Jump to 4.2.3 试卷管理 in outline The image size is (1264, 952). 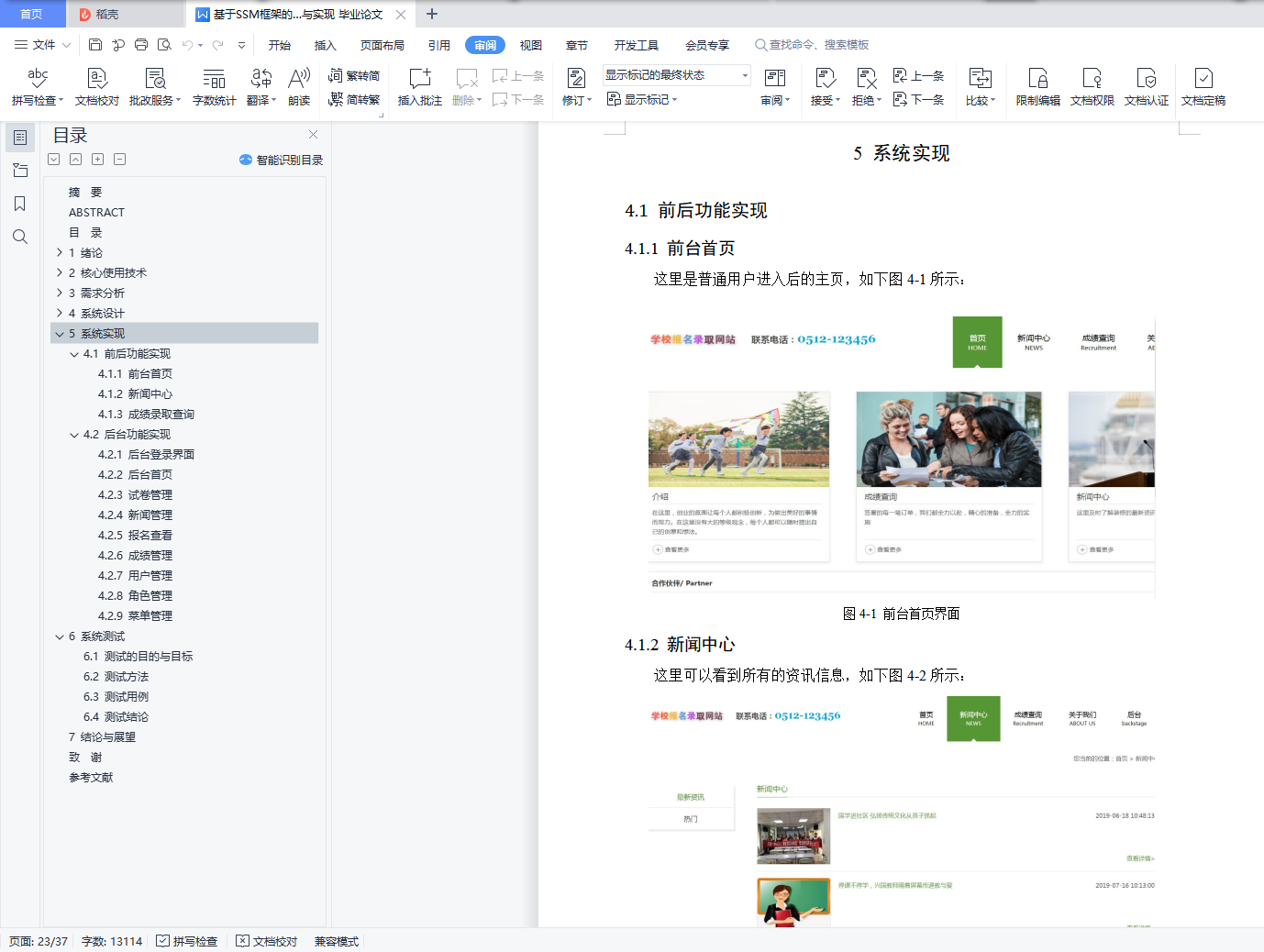(x=135, y=494)
